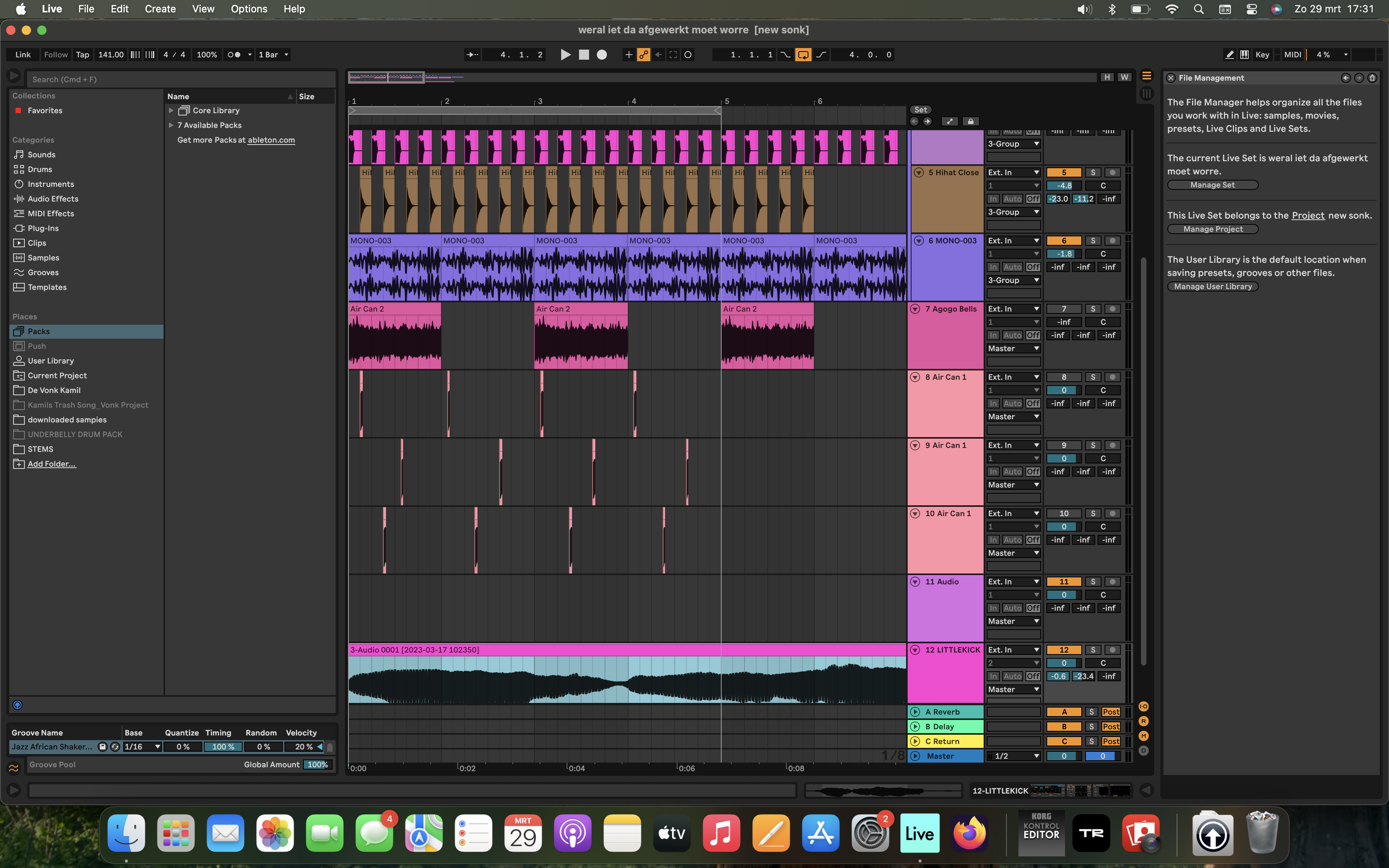The width and height of the screenshot is (1389, 868).
Task: Open the Groove Pool via bottom-left icon
Action: tap(14, 768)
